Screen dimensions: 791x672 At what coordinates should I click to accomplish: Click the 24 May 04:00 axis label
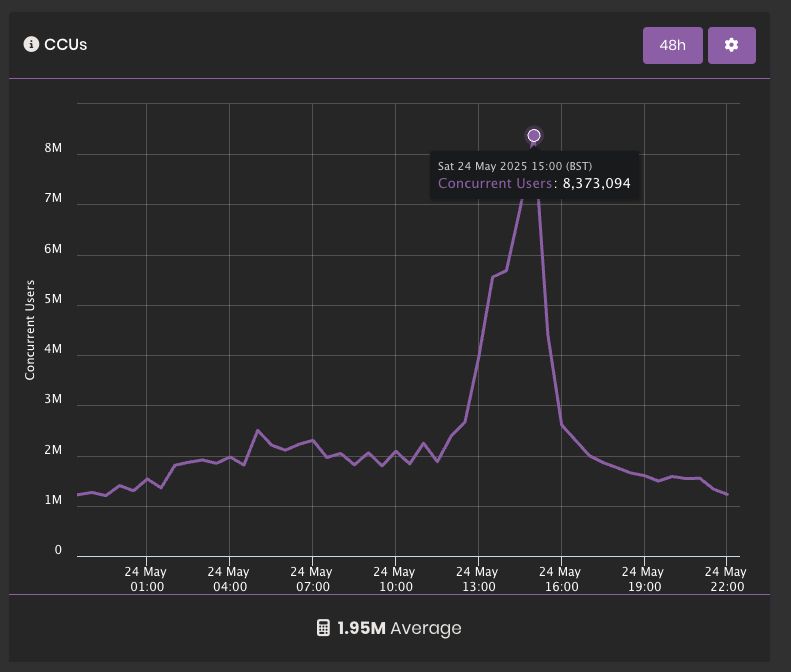pyautogui.click(x=229, y=579)
